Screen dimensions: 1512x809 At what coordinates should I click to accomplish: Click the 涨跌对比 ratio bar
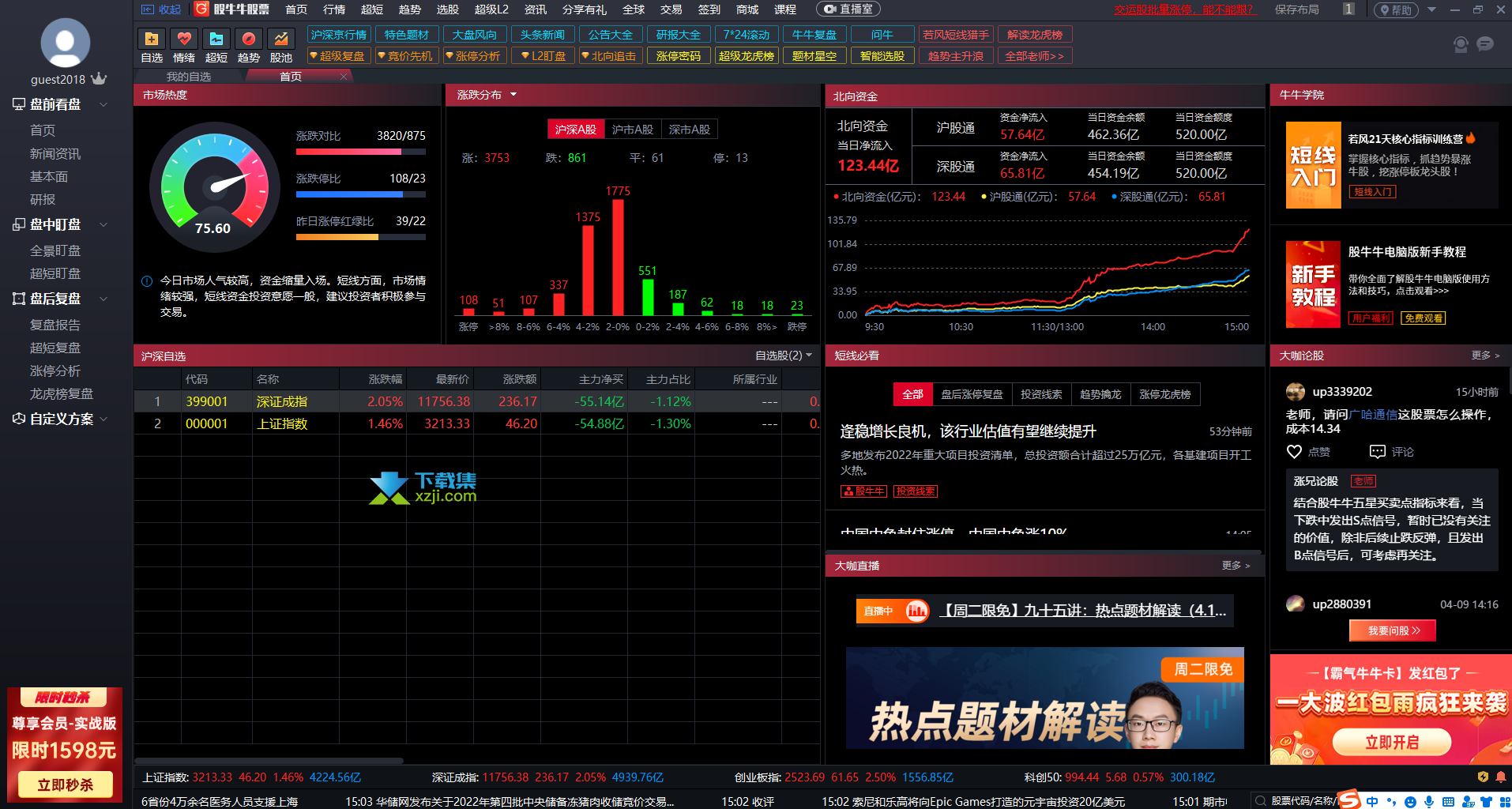[361, 152]
